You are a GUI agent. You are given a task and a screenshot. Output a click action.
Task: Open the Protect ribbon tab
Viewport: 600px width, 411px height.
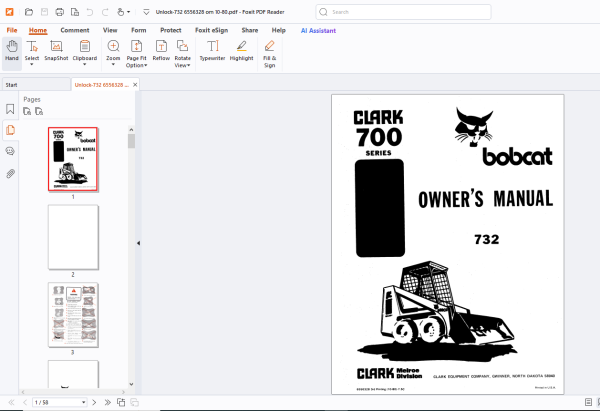click(171, 30)
